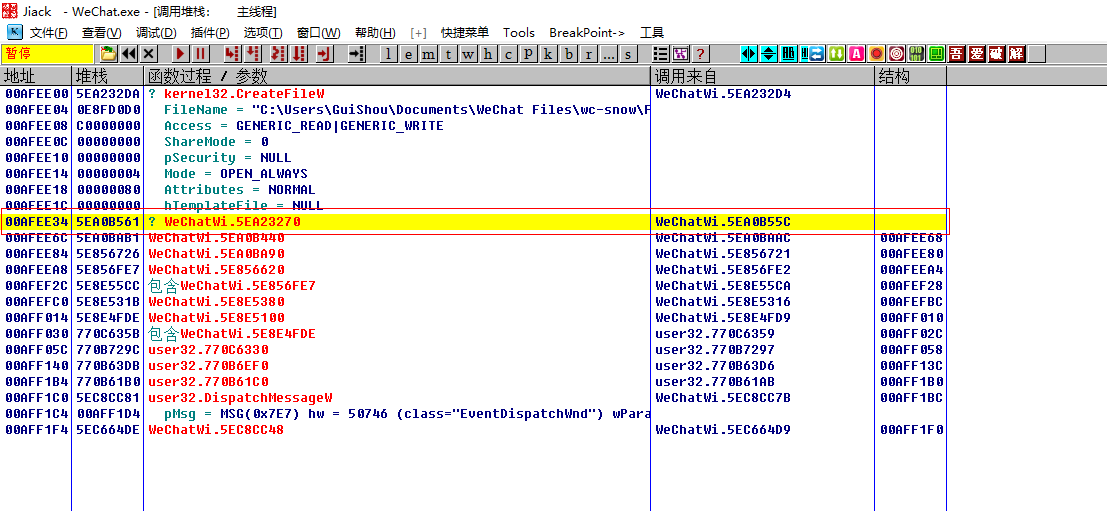Click the Step over toolbar icon
This screenshot has width=1107, height=511.
[252, 54]
